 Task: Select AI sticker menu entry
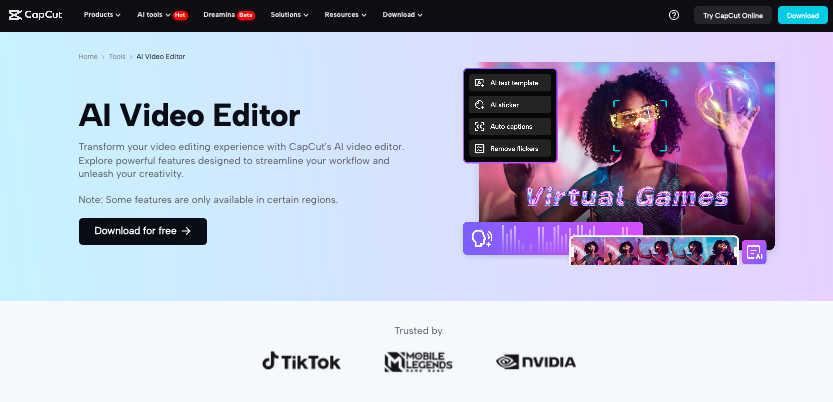click(x=510, y=105)
